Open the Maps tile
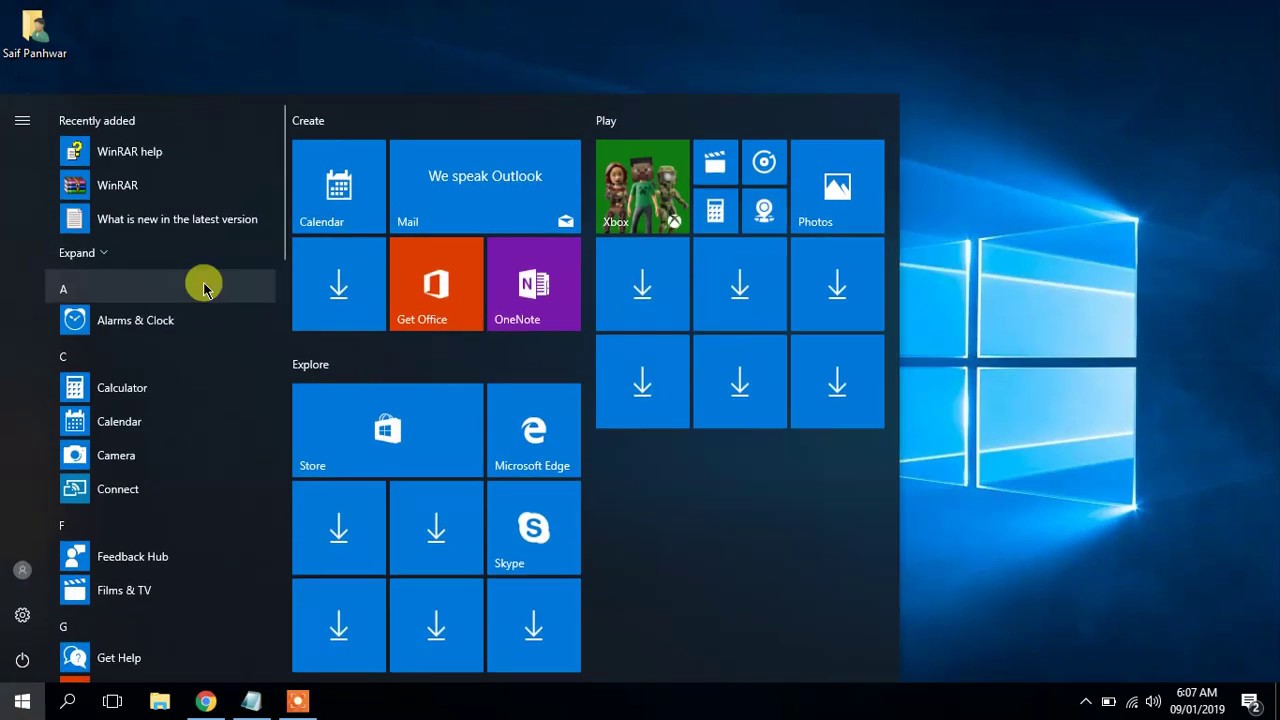The image size is (1280, 720). [764, 210]
